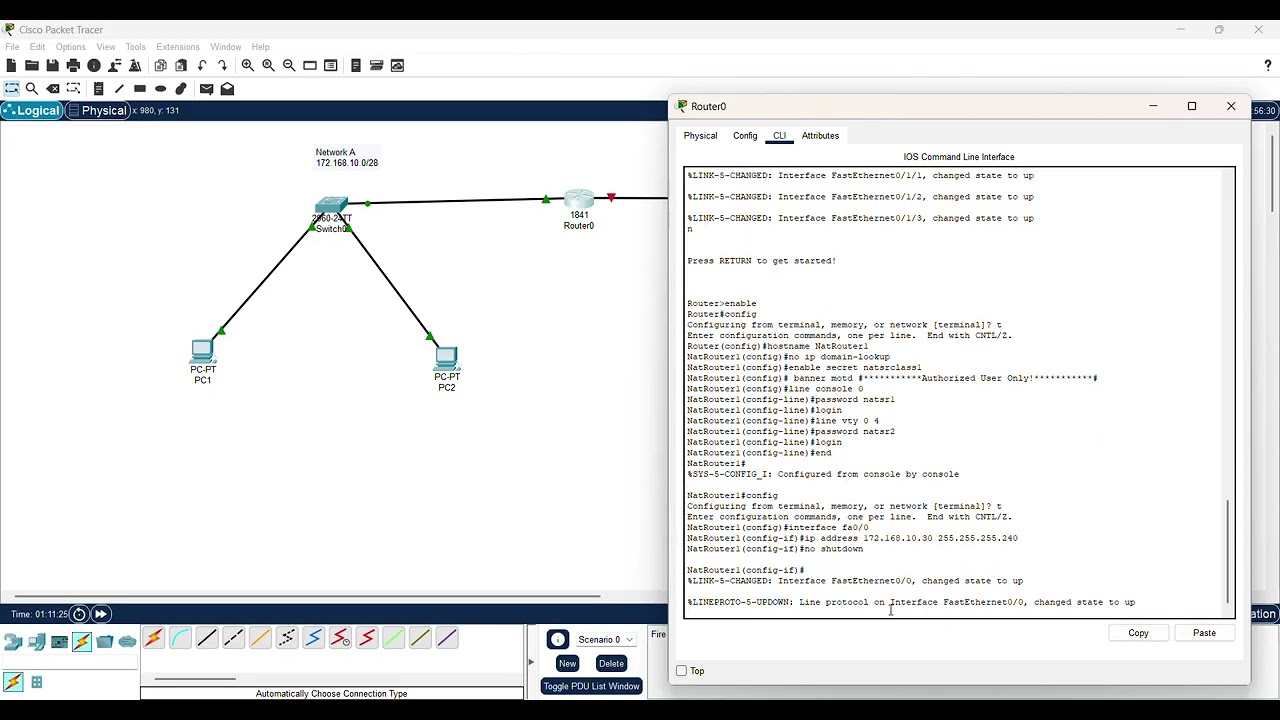Open the Network Devices category icon
This screenshot has height=720, width=1280.
pyautogui.click(x=13, y=642)
